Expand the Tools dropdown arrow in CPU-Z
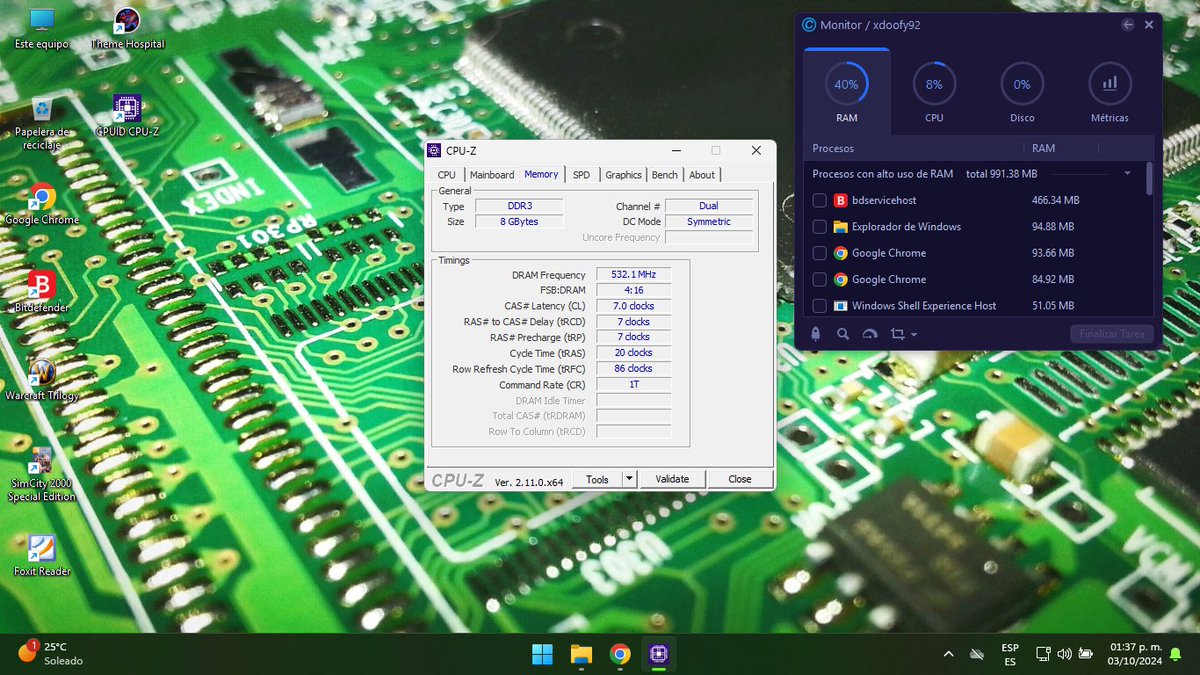Screen dimensions: 1200x675 click(629, 479)
